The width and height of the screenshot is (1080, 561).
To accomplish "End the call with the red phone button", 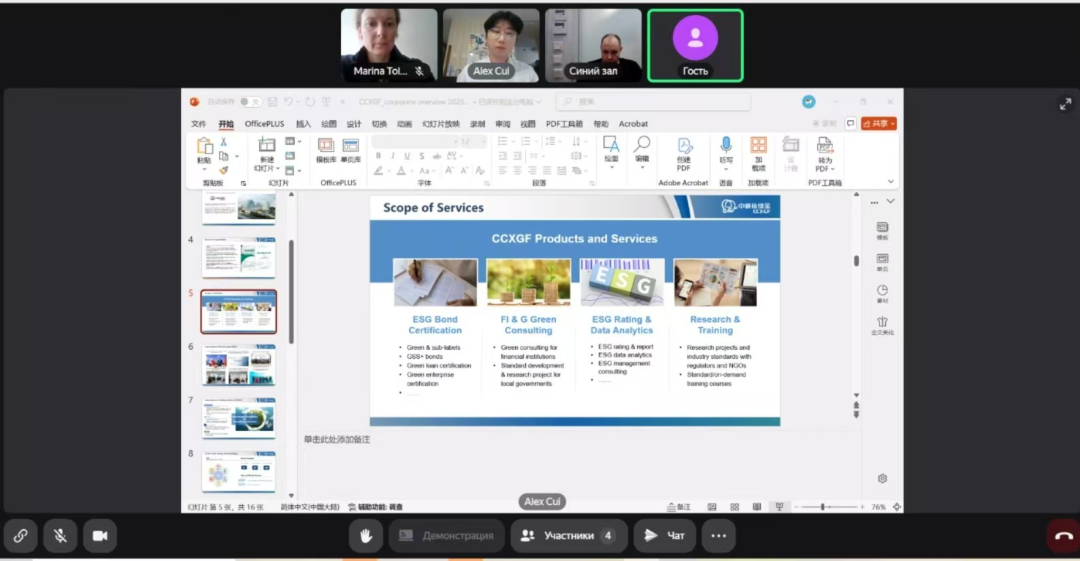I will 1063,536.
